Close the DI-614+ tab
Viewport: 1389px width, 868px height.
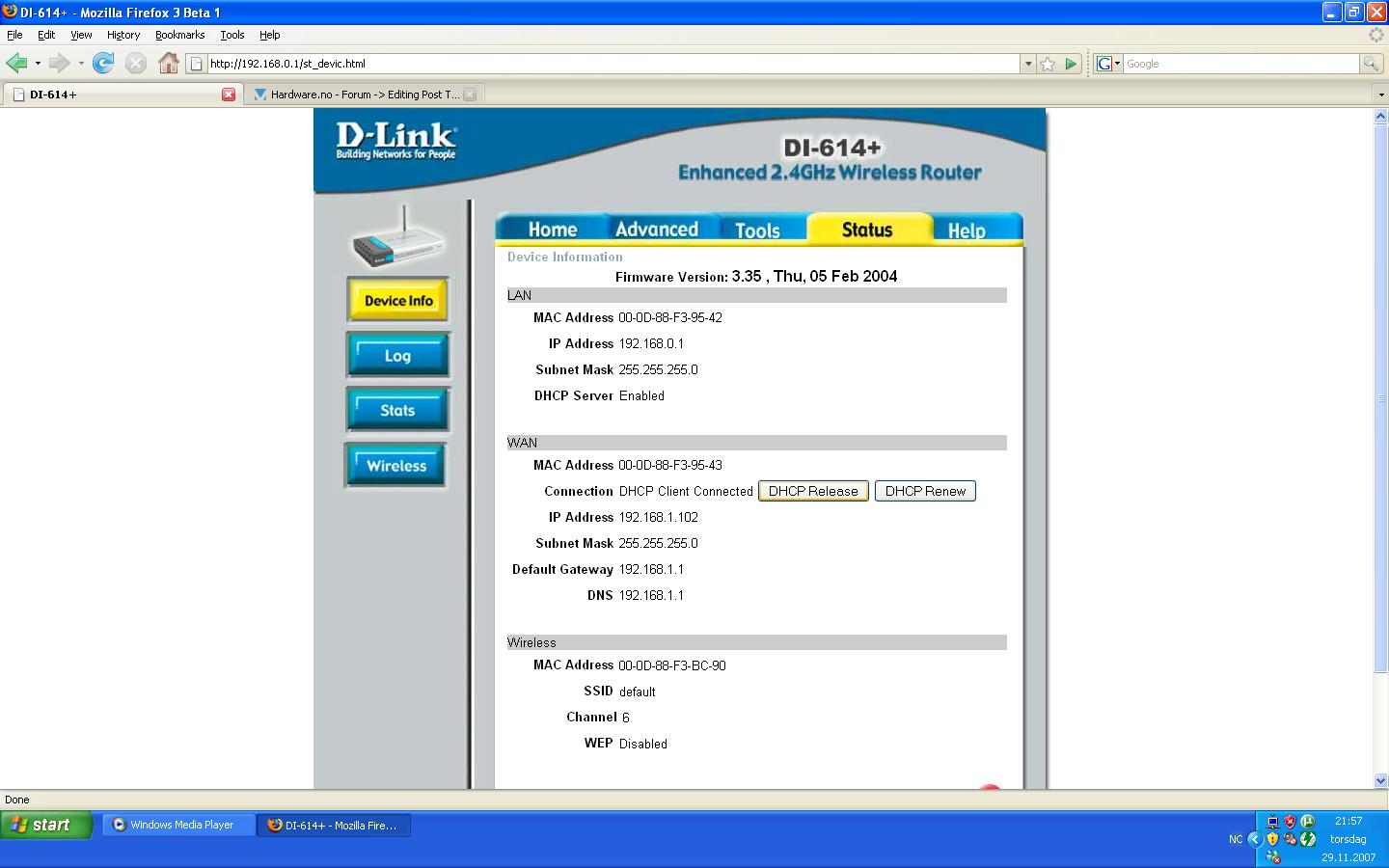pyautogui.click(x=229, y=95)
